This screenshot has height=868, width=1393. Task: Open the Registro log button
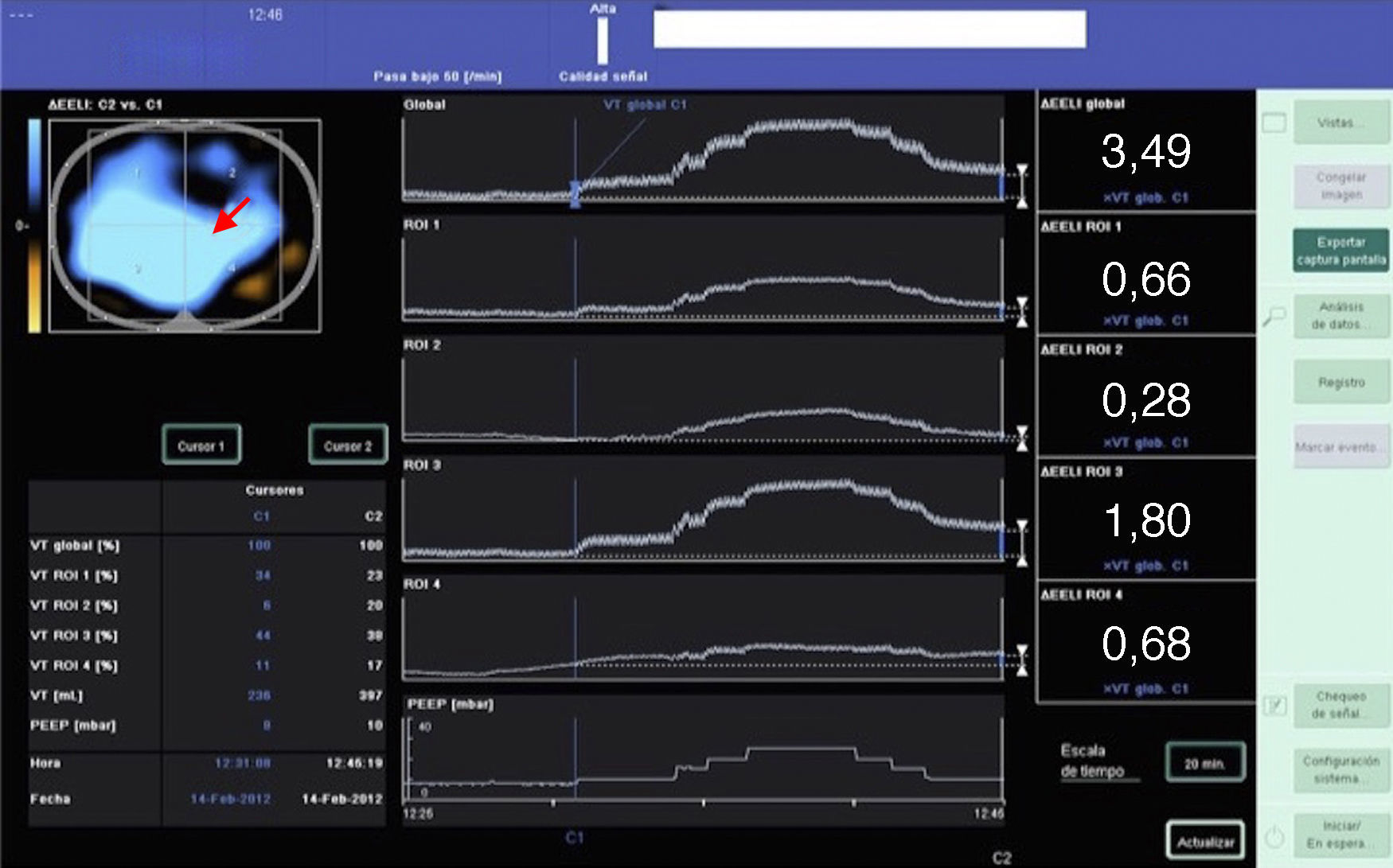(x=1340, y=383)
